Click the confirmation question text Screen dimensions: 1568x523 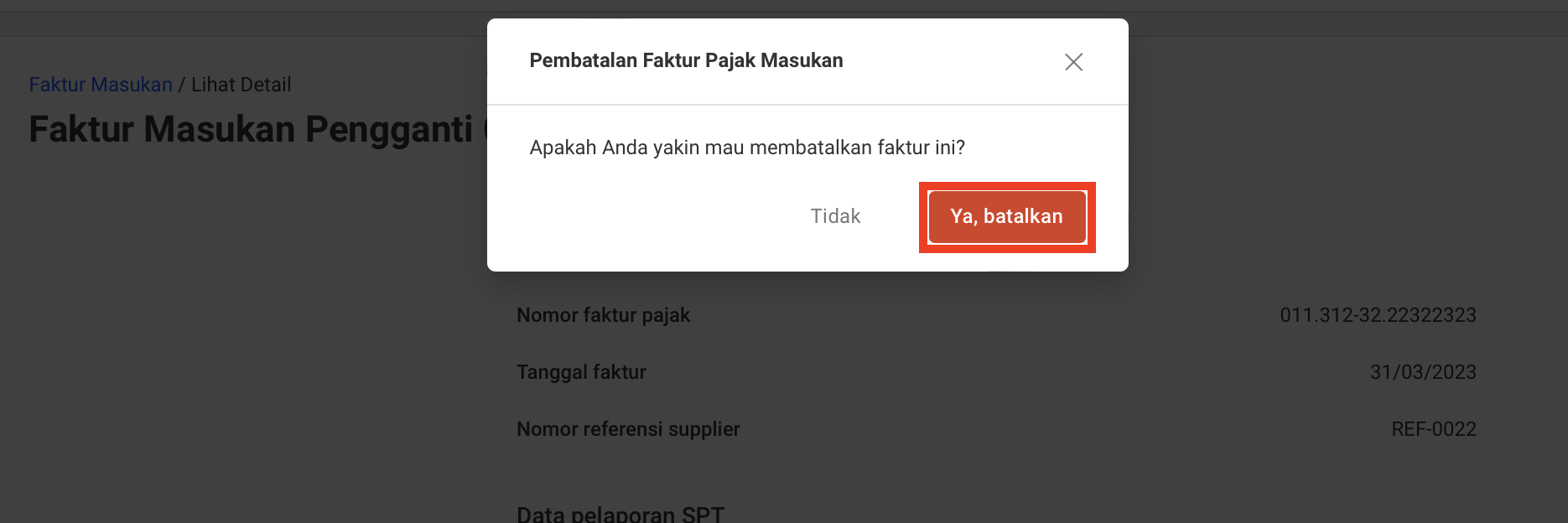point(746,147)
